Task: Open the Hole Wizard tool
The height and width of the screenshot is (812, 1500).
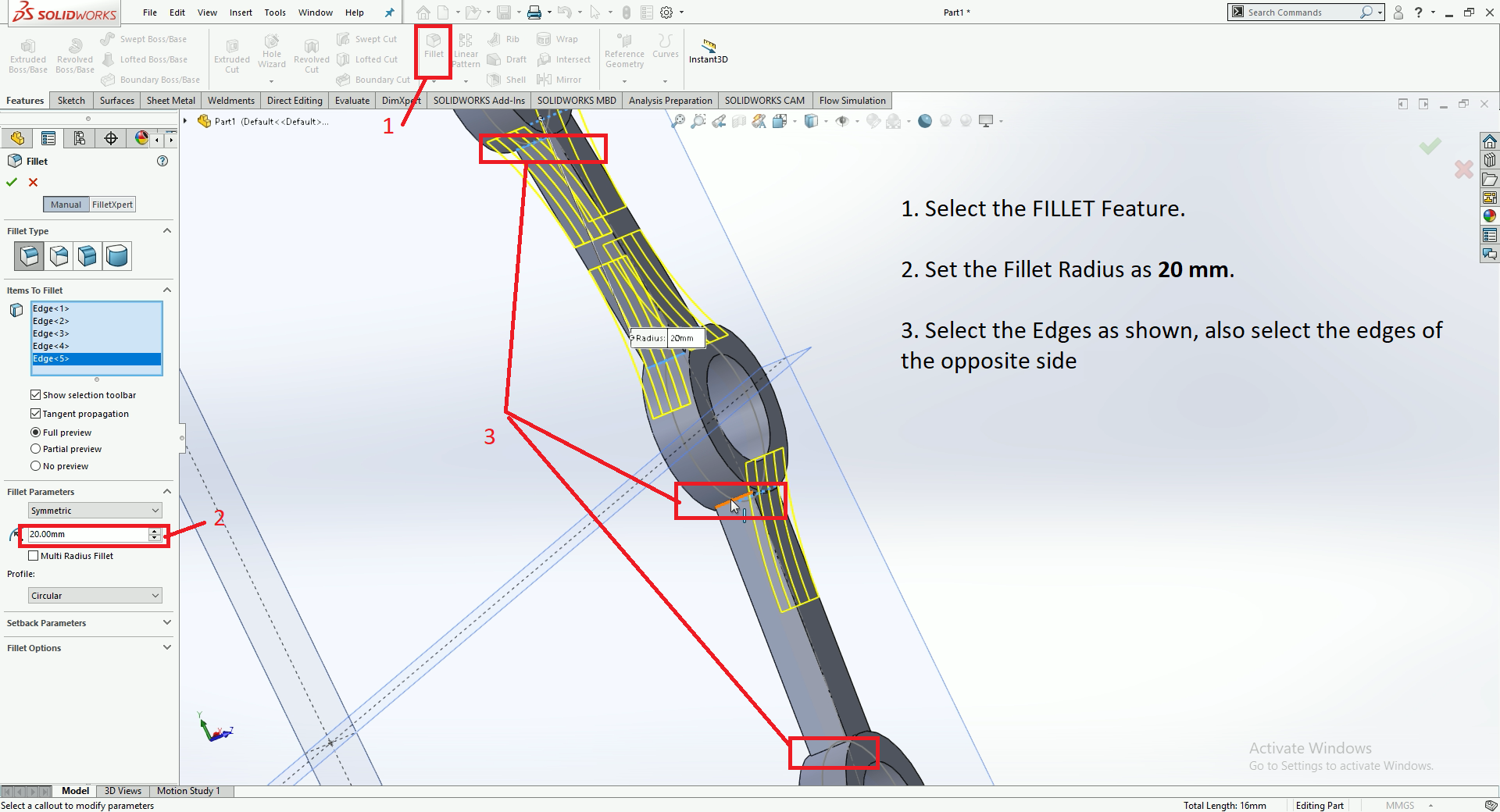Action: pyautogui.click(x=272, y=51)
